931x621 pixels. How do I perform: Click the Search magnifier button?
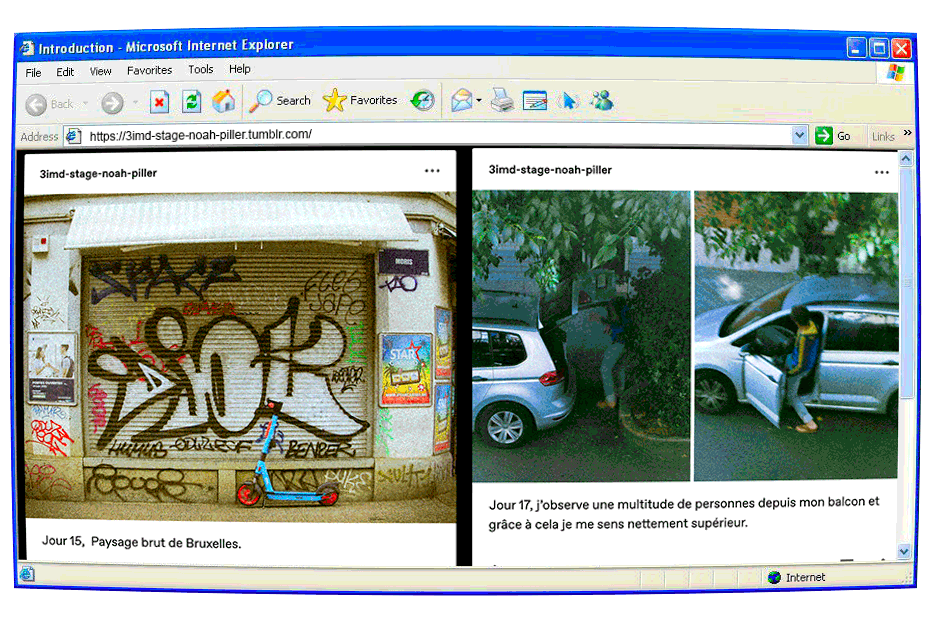point(281,101)
